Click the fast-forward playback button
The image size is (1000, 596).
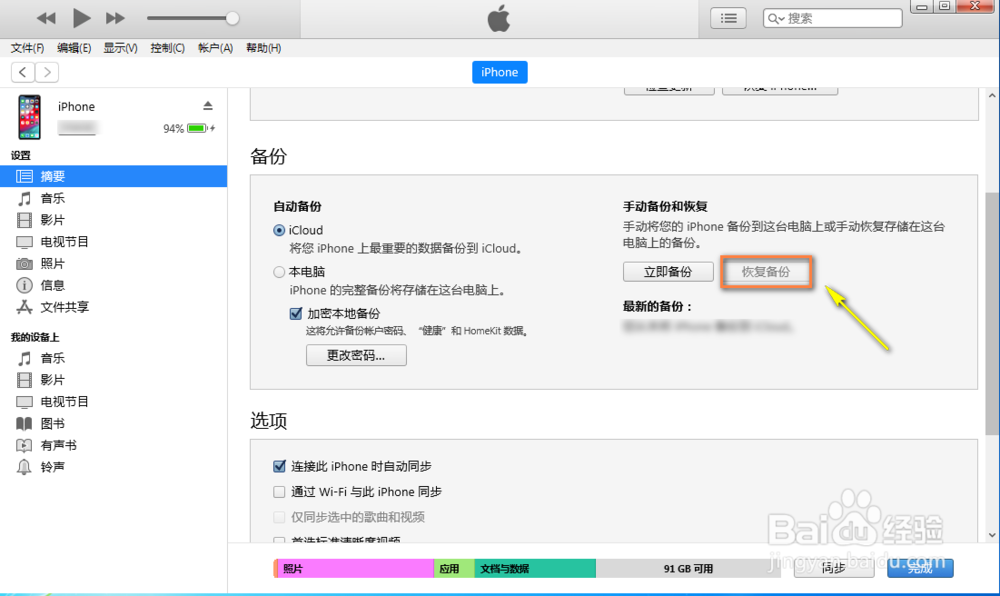click(x=115, y=18)
